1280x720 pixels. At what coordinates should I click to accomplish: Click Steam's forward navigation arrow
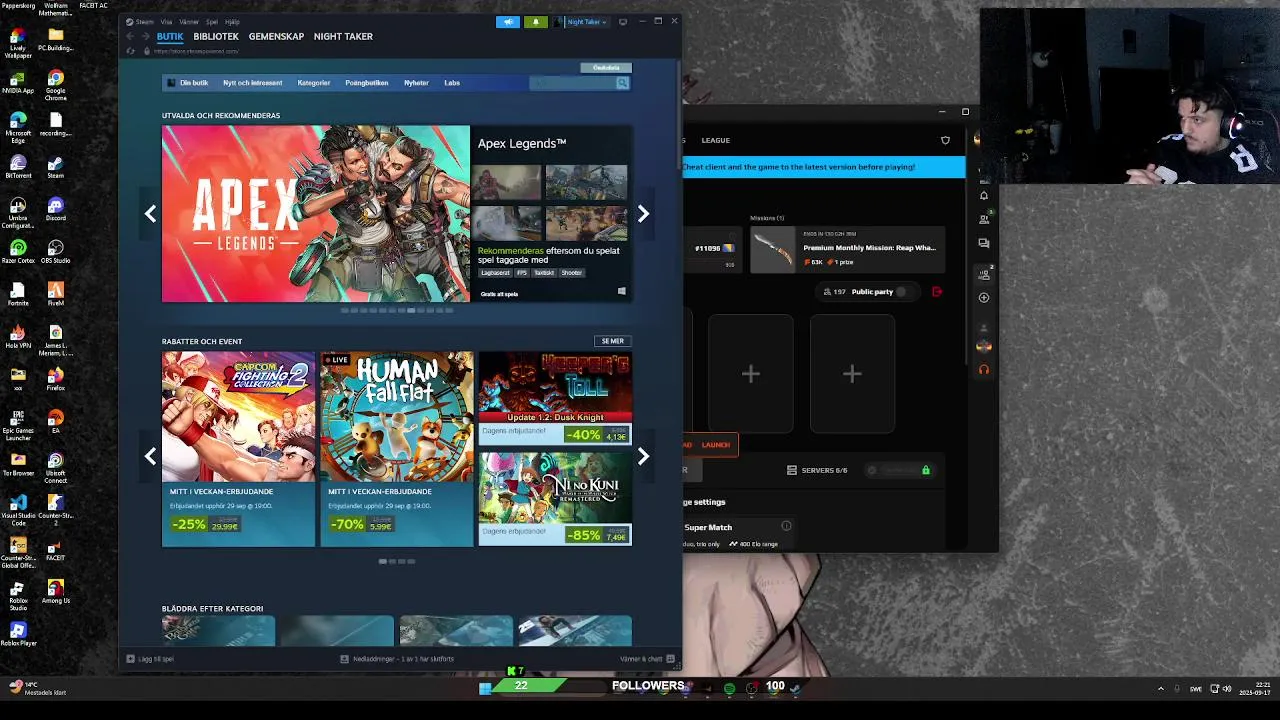tap(145, 37)
